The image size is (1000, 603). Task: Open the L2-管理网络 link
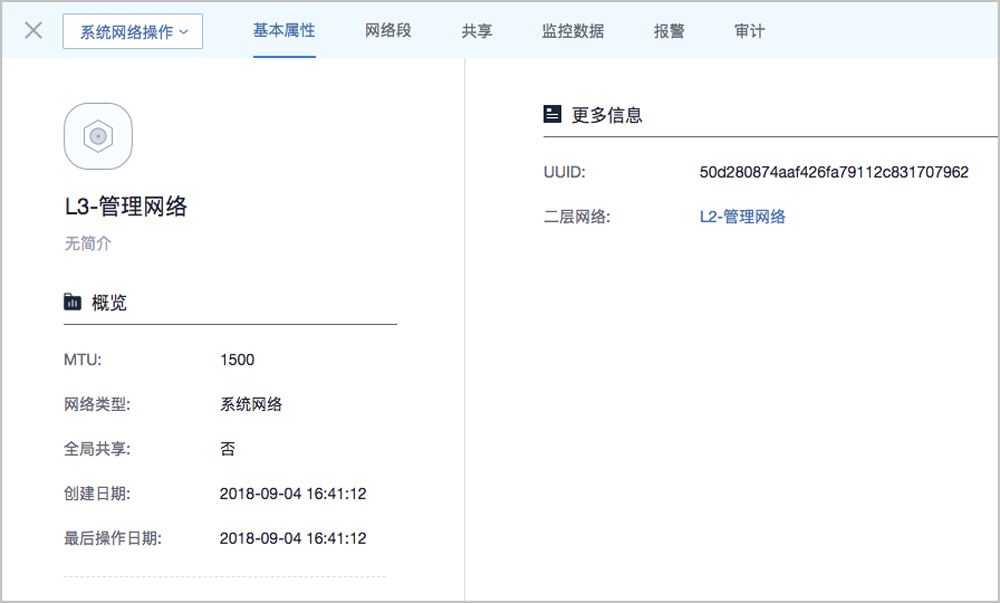[x=742, y=217]
